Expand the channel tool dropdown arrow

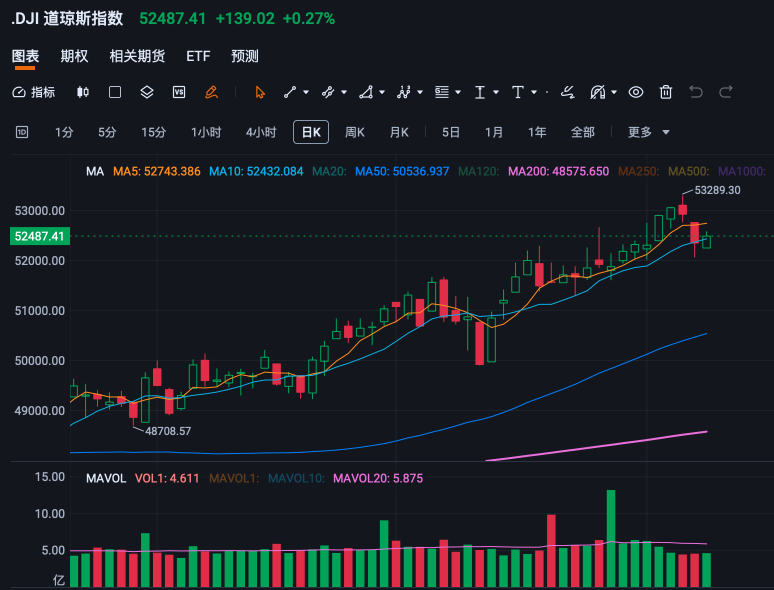point(344,92)
